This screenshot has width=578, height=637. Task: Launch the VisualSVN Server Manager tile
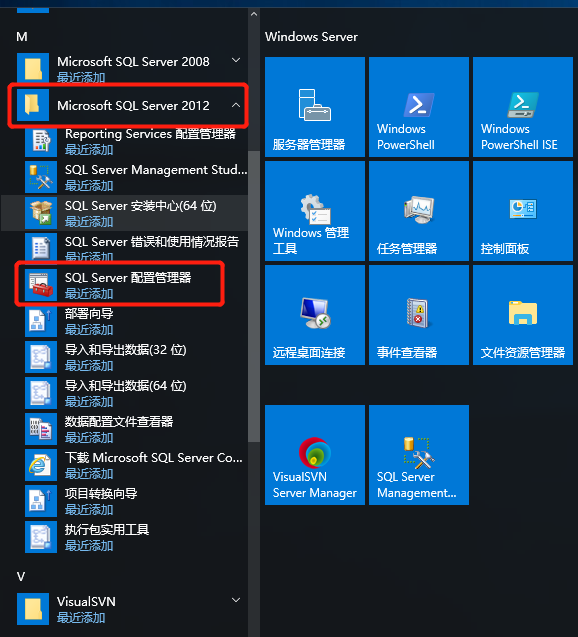click(x=315, y=455)
